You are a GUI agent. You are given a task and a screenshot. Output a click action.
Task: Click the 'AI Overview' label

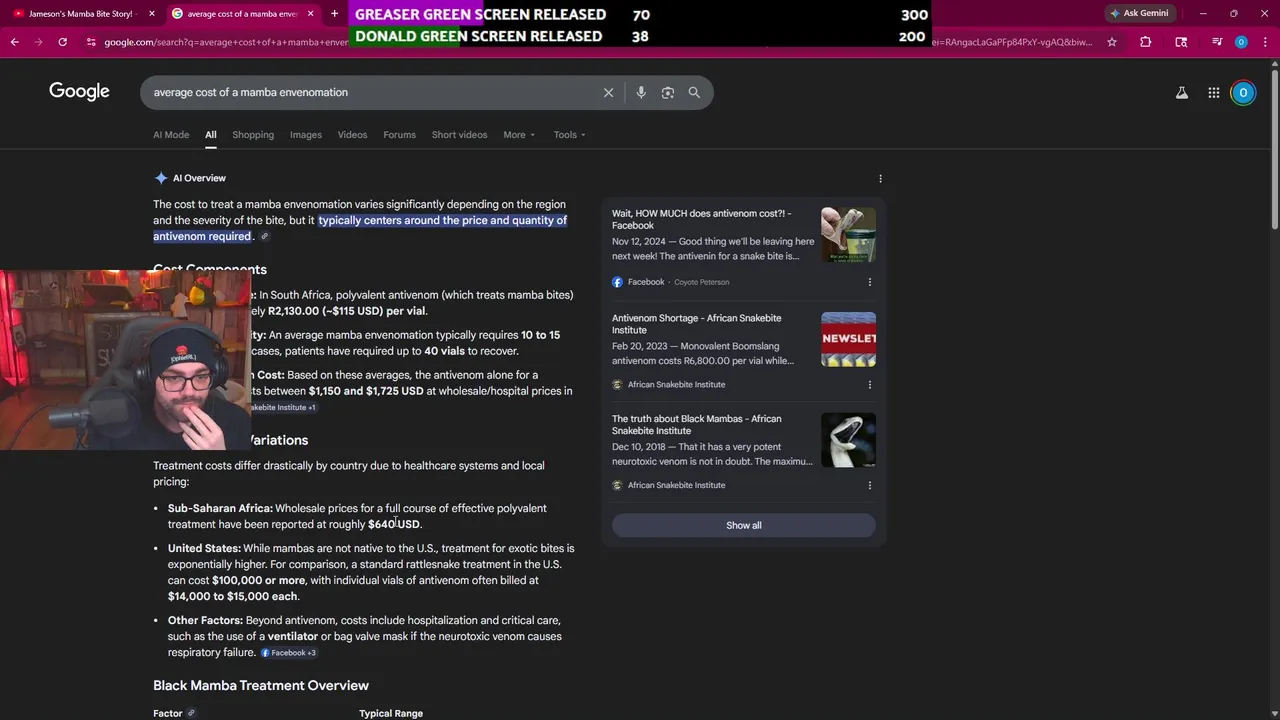(x=199, y=178)
